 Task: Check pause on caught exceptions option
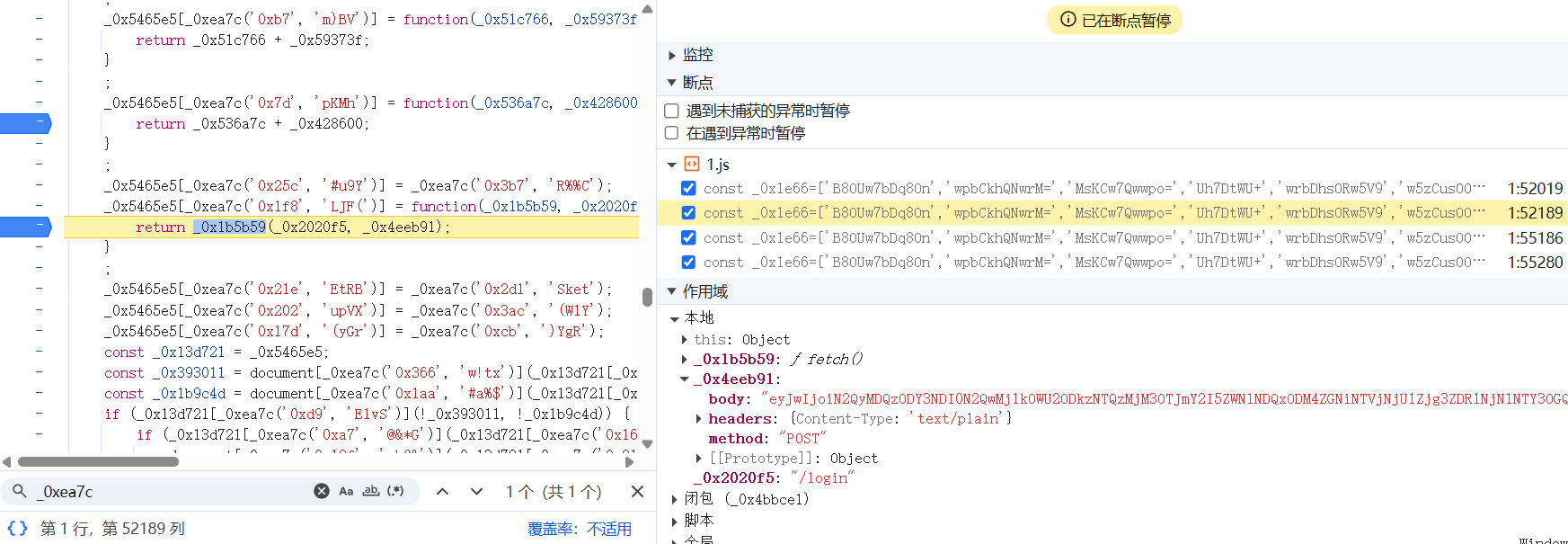(671, 133)
